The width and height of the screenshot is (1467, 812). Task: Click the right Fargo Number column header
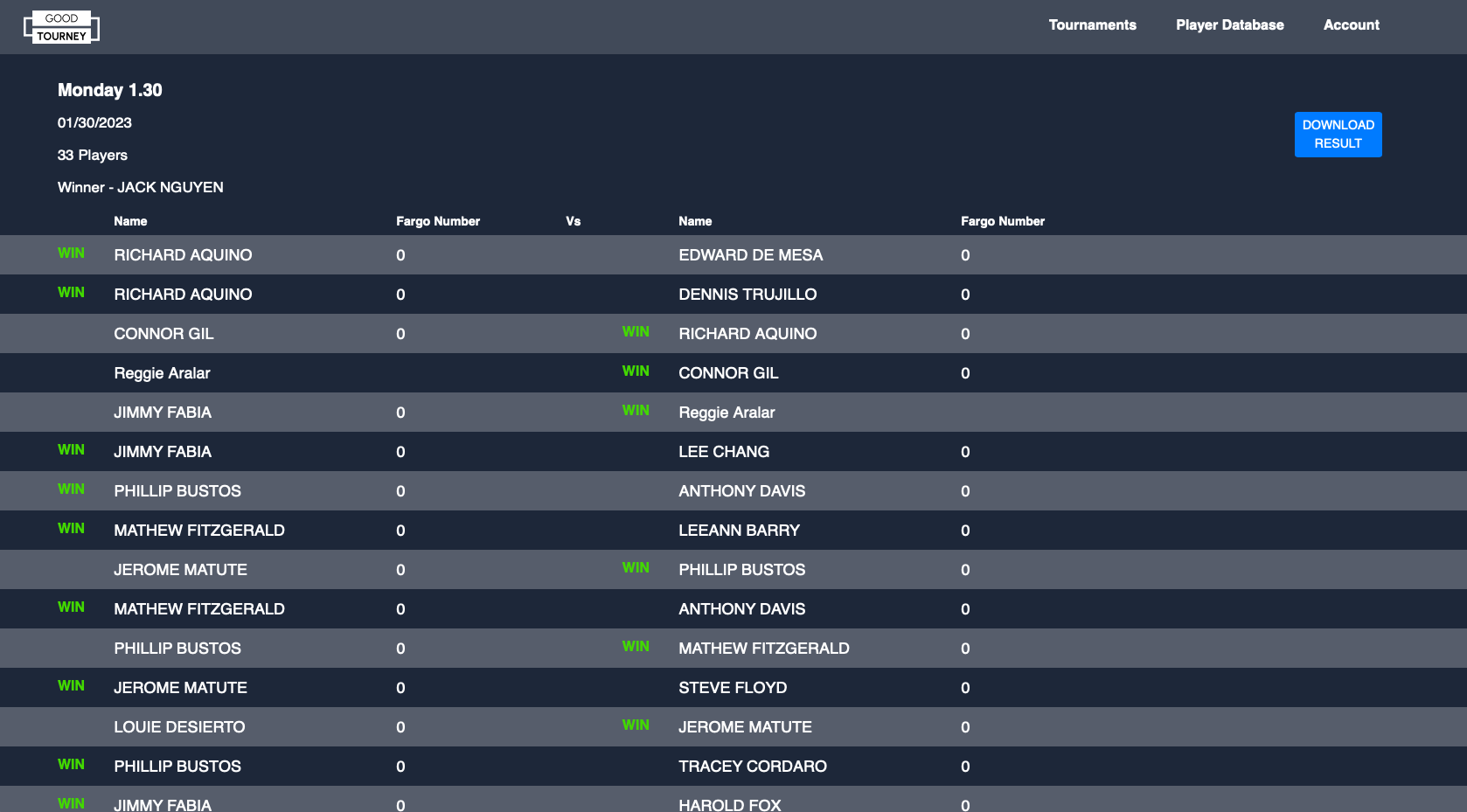click(x=1002, y=221)
